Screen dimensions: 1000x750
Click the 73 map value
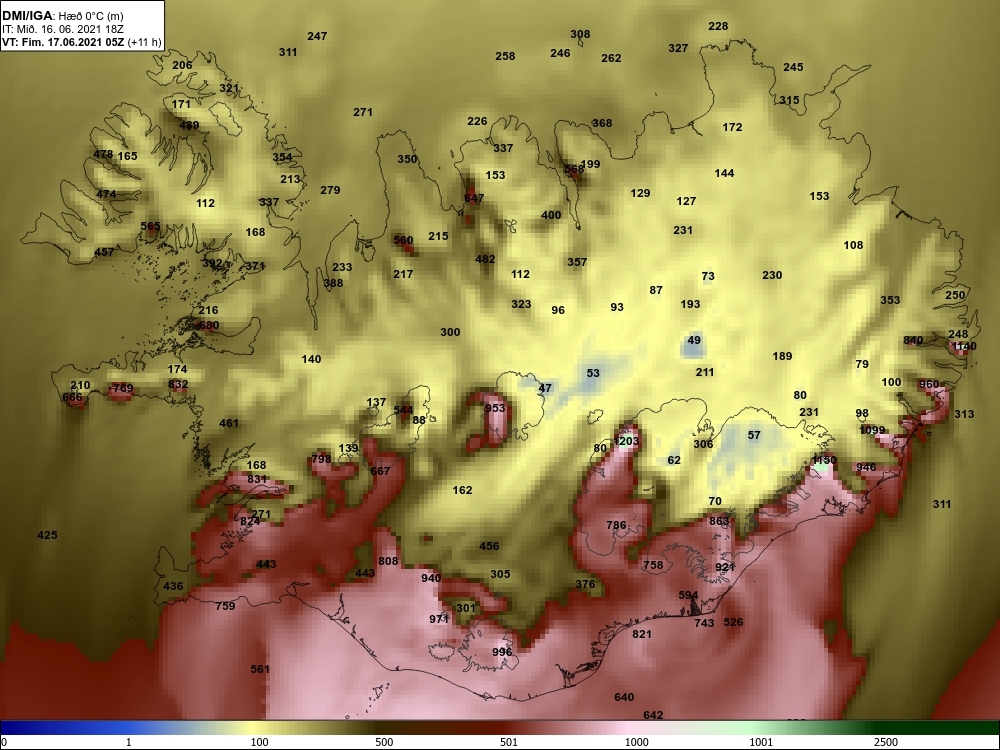tap(708, 276)
